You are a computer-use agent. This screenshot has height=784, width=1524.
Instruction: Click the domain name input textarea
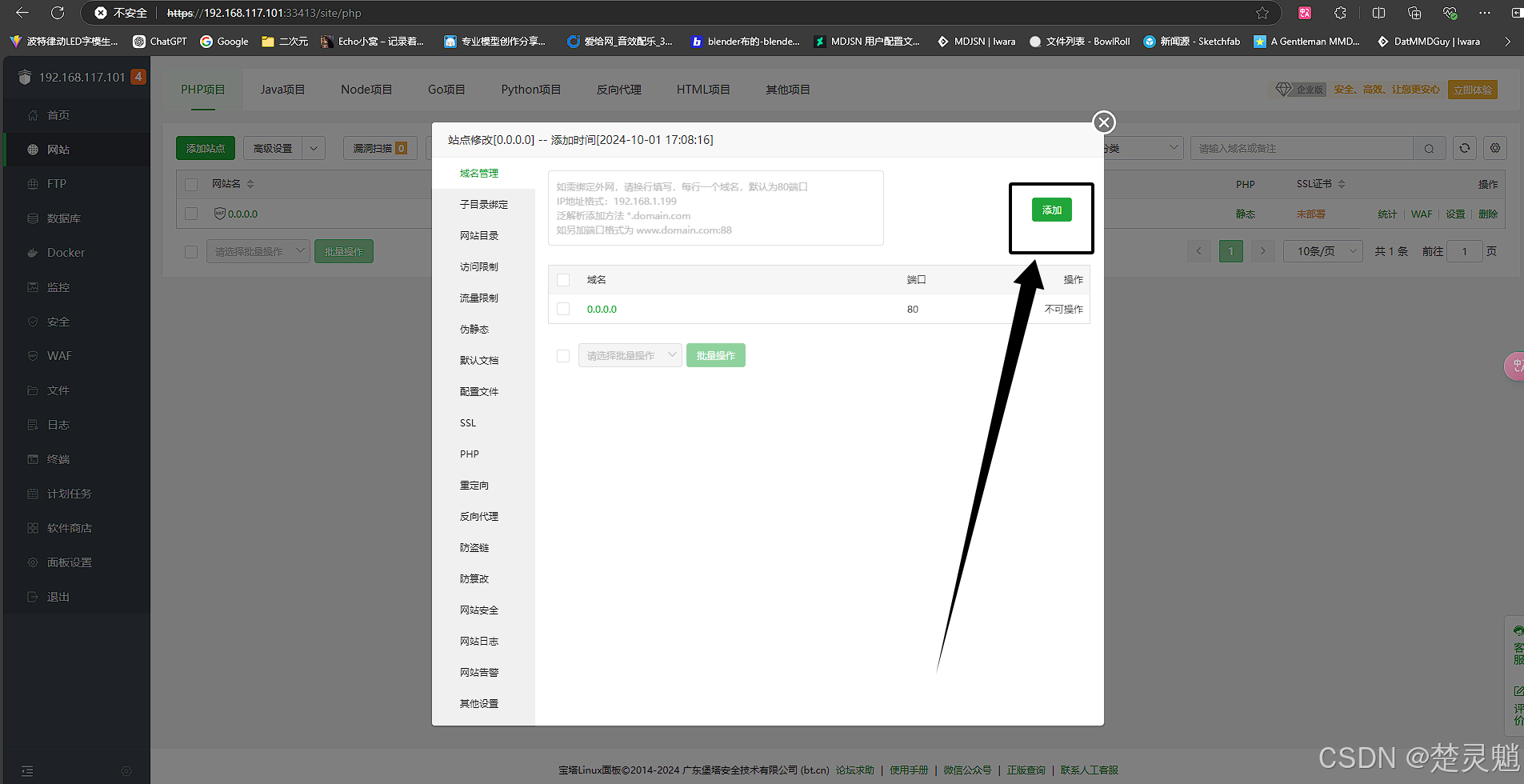click(715, 208)
